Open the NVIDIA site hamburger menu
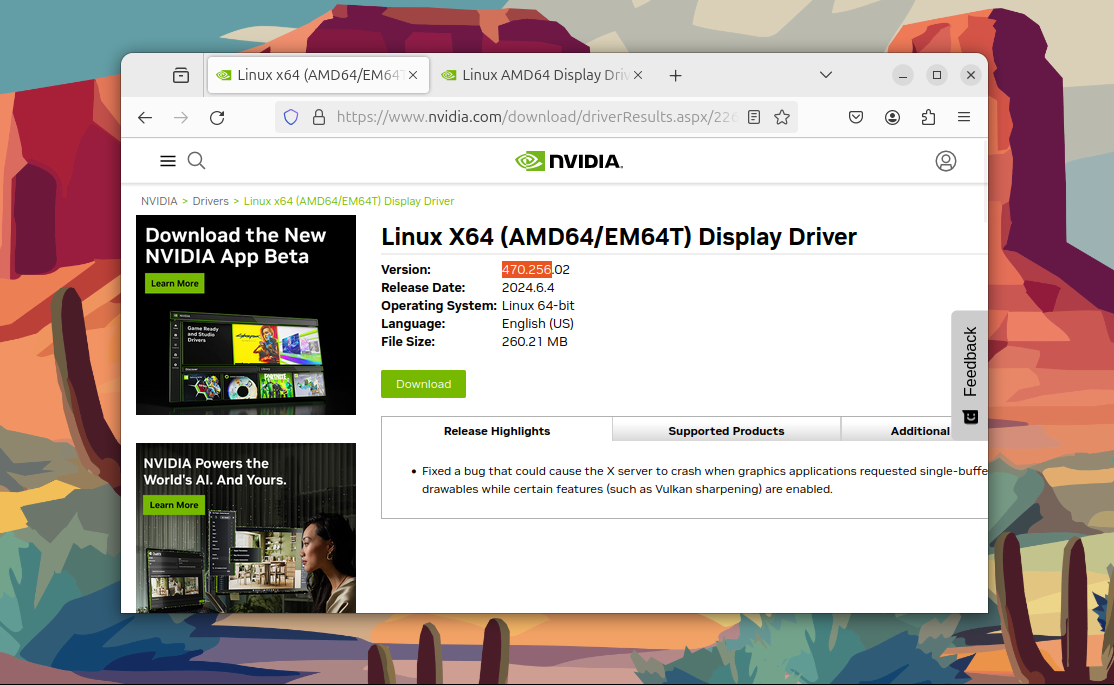The height and width of the screenshot is (685, 1114). click(x=168, y=161)
